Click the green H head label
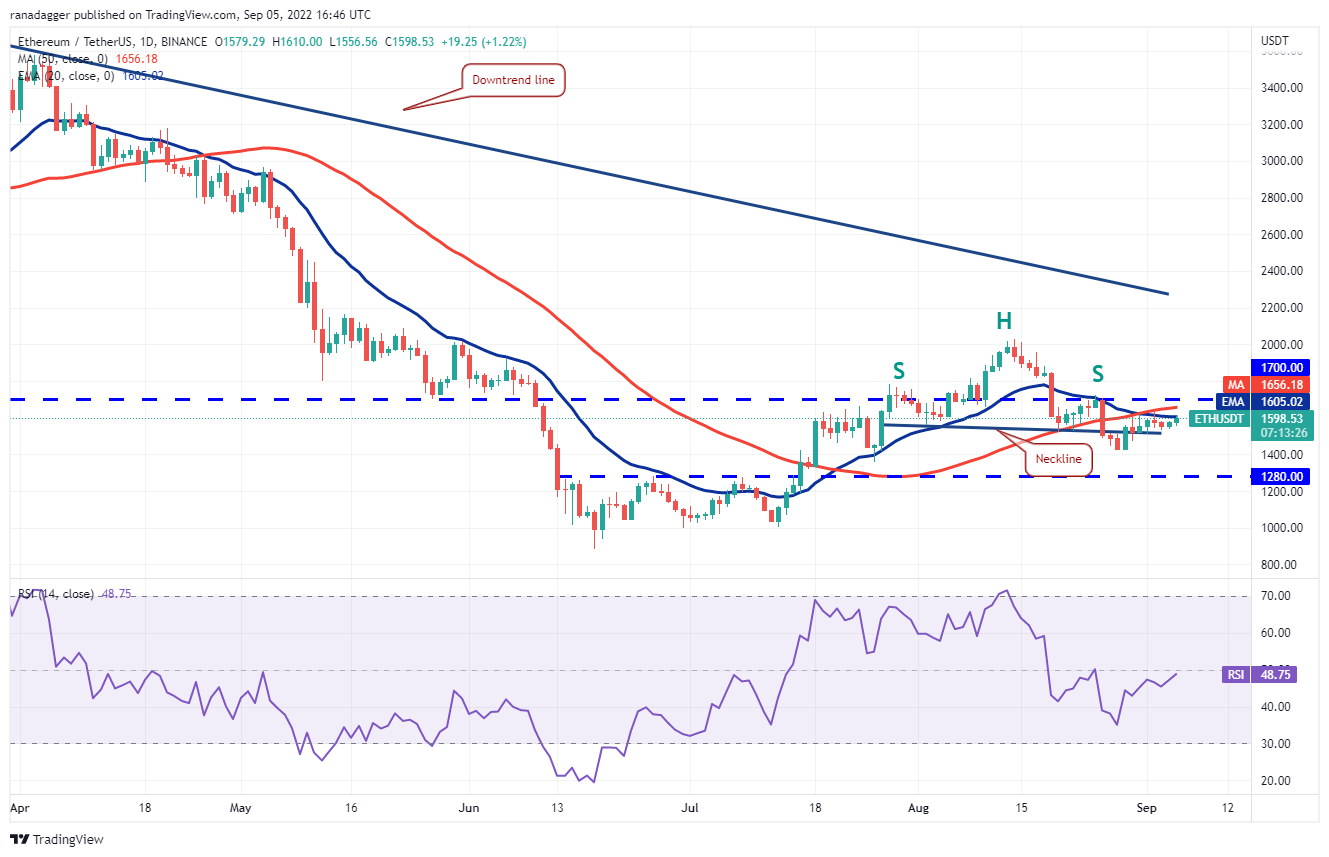 [x=1003, y=321]
